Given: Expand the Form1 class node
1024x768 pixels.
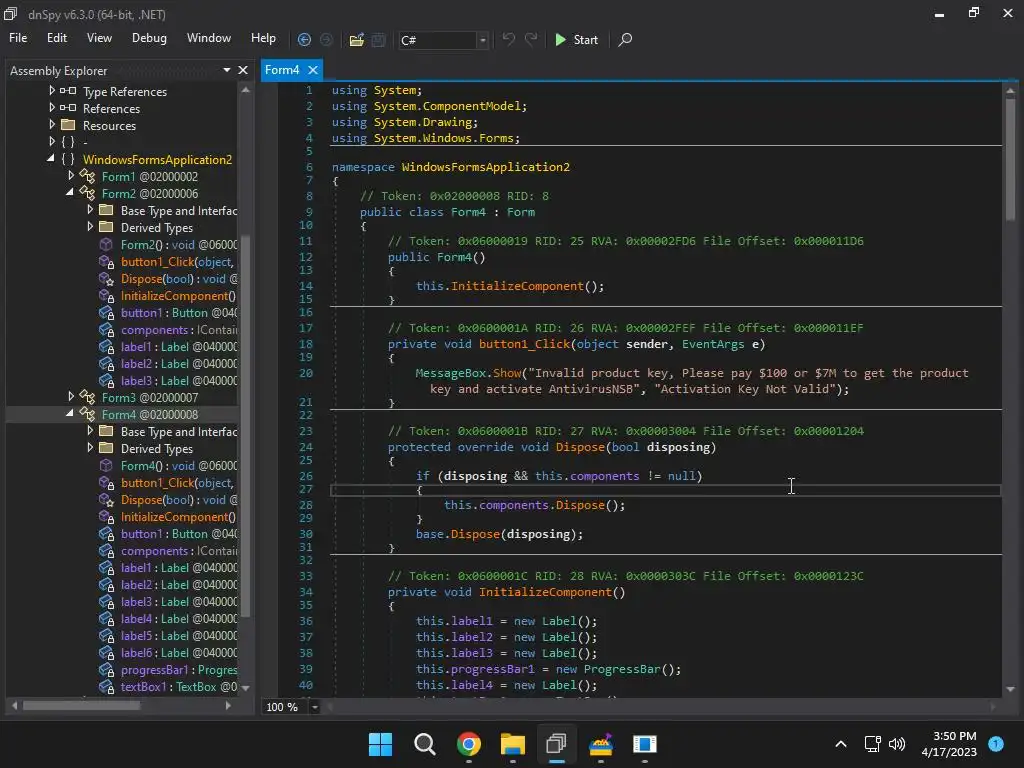Looking at the screenshot, I should coord(71,175).
